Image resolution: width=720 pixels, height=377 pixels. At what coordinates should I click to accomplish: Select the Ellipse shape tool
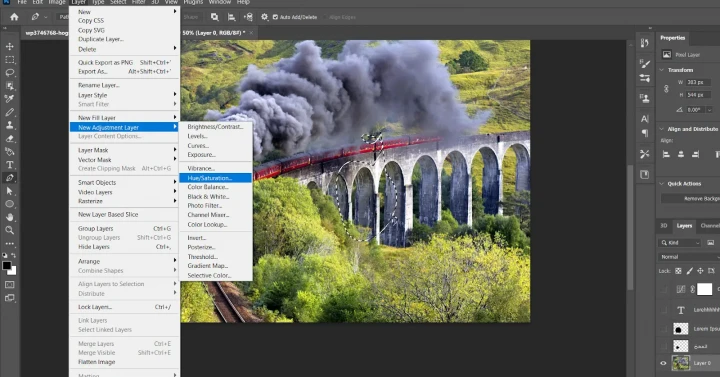pyautogui.click(x=10, y=204)
